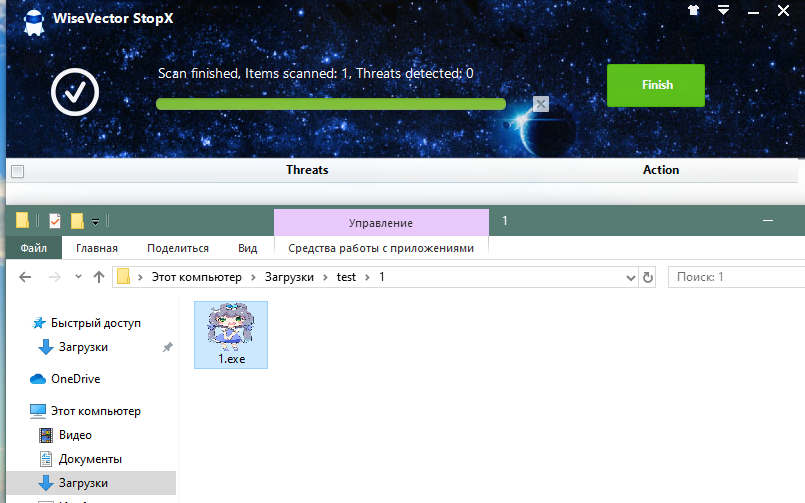Minimize the WiseVector StopX window
805x503 pixels.
[753, 11]
